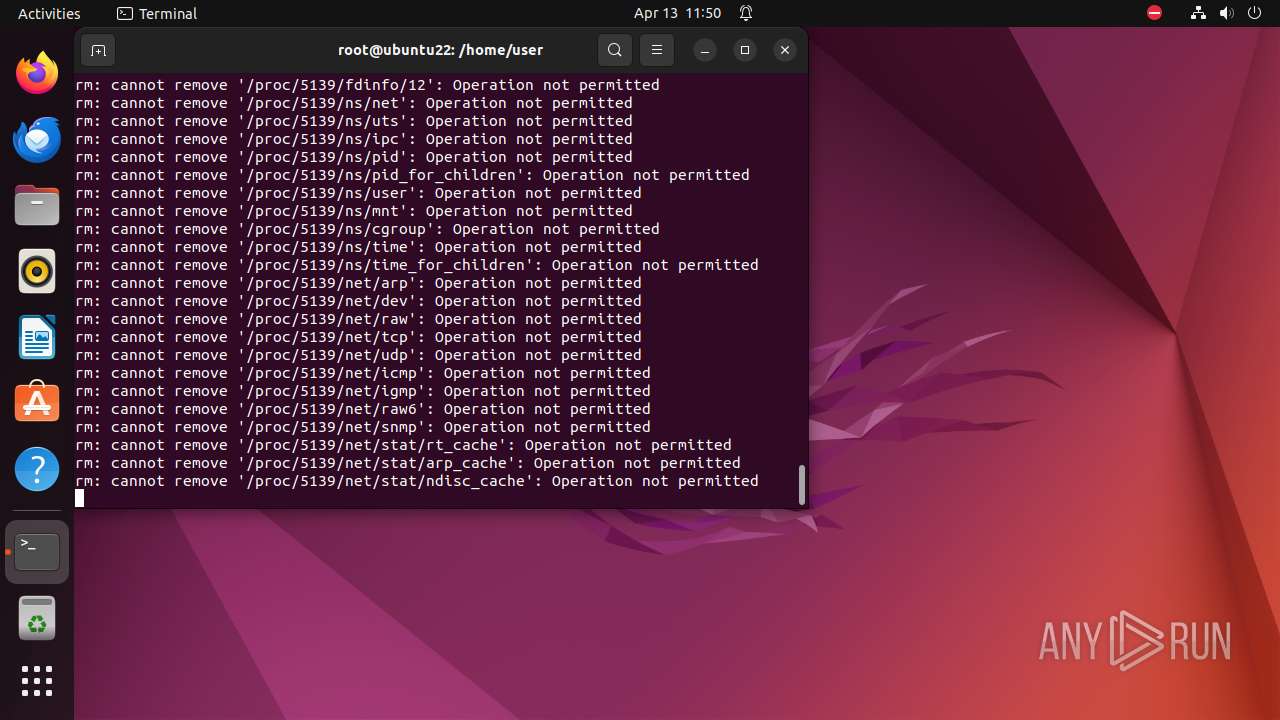Click the line with '/proc/5139/ns/uts'
Image resolution: width=1280 pixels, height=720 pixels.
pos(354,121)
